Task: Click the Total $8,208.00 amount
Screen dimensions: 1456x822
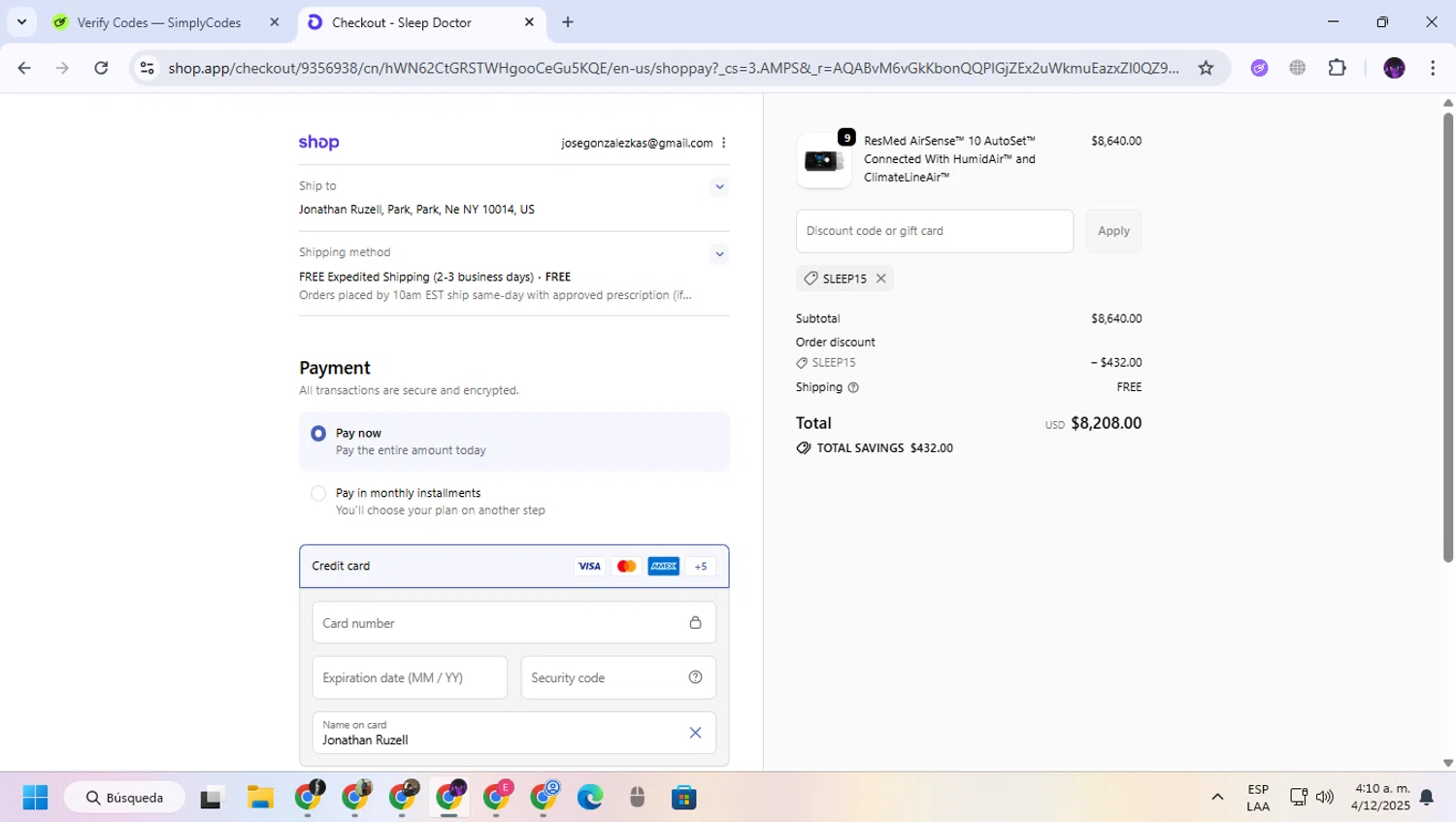Action: (1106, 423)
